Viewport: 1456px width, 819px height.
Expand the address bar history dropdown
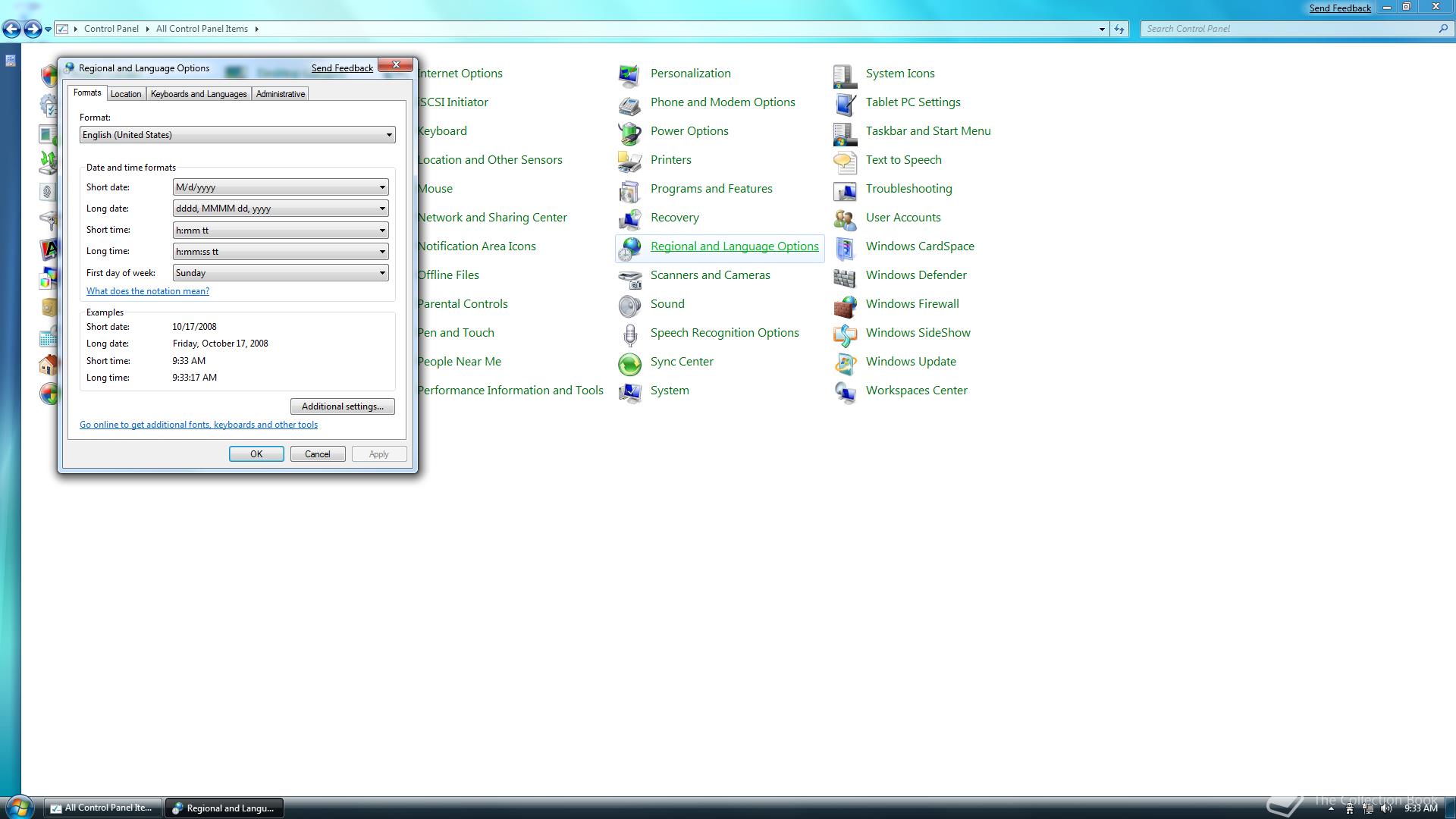coord(1102,29)
